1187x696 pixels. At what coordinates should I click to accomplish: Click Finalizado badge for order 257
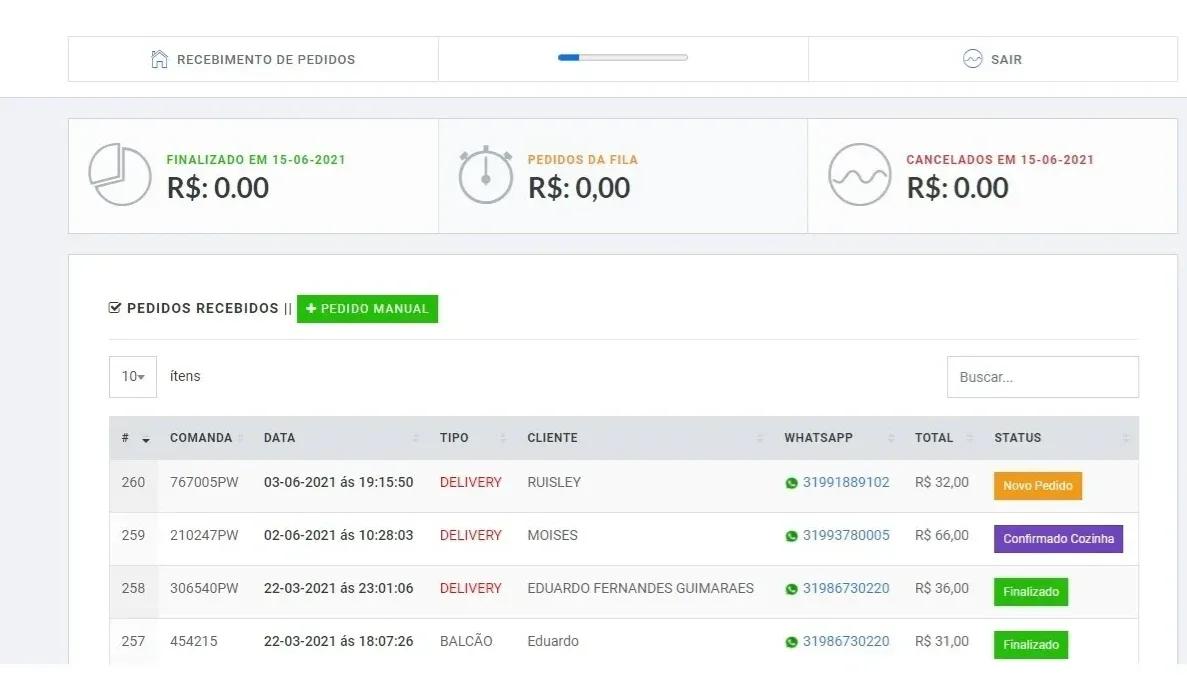click(x=1031, y=645)
